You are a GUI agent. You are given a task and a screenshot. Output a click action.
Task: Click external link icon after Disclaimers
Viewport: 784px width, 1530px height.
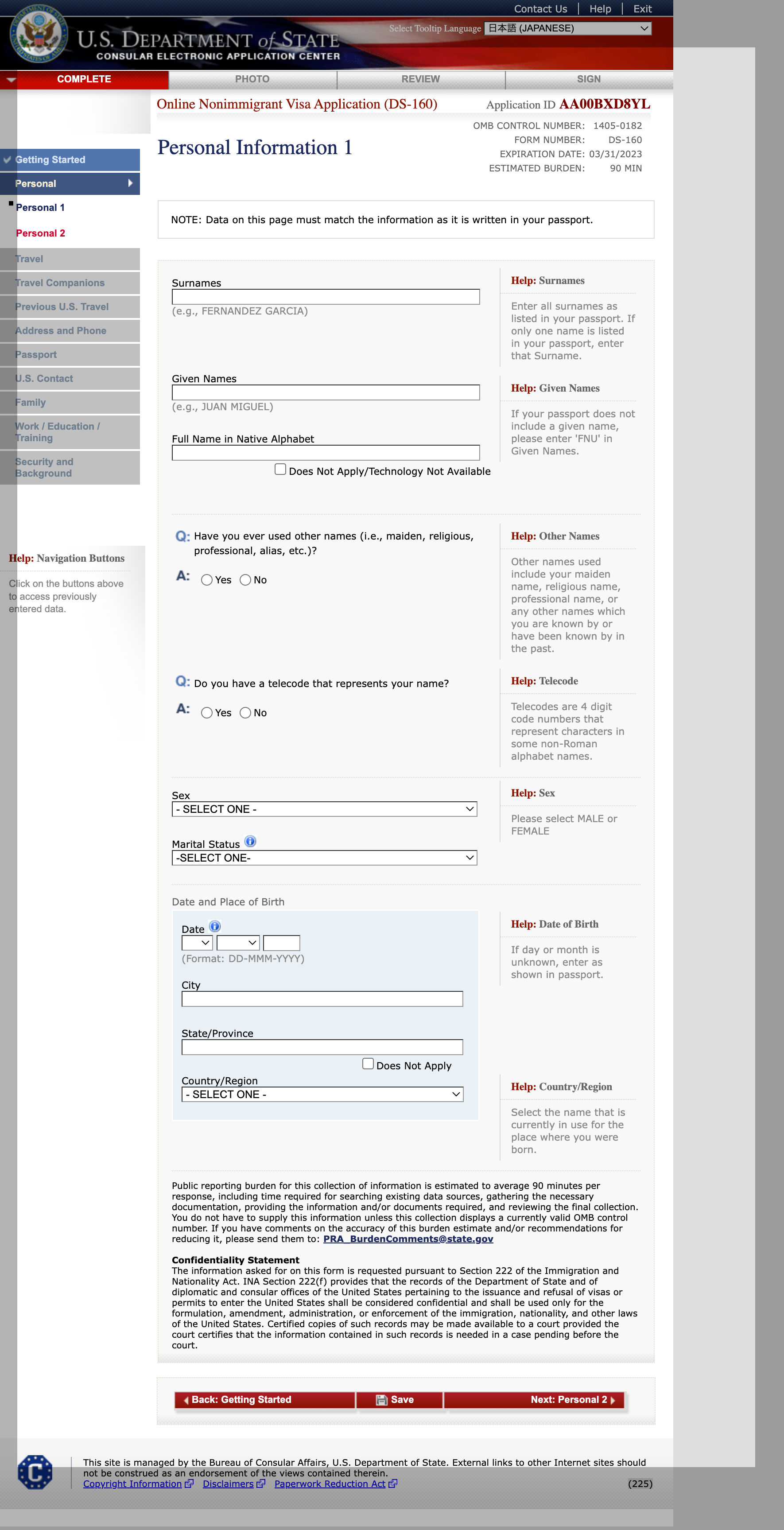261,1483
